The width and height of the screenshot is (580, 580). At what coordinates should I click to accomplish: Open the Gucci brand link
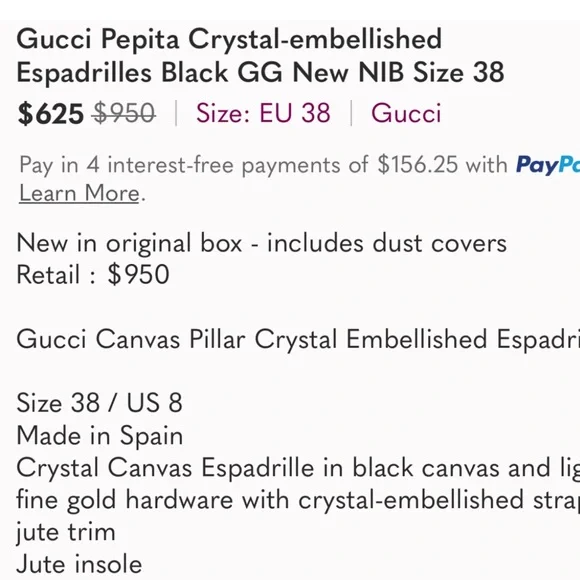coord(406,113)
